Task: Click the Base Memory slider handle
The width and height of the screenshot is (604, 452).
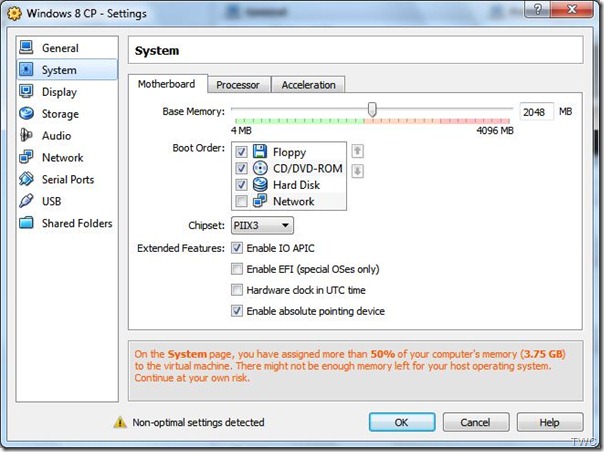Action: click(372, 109)
